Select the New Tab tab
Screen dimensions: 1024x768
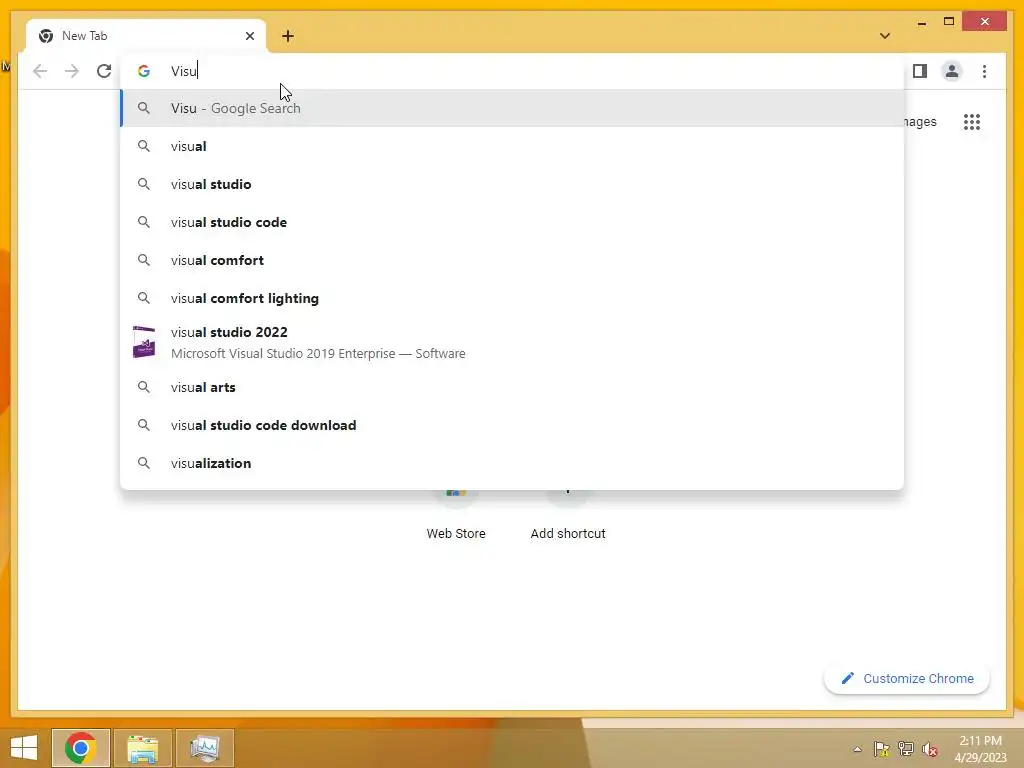click(146, 36)
